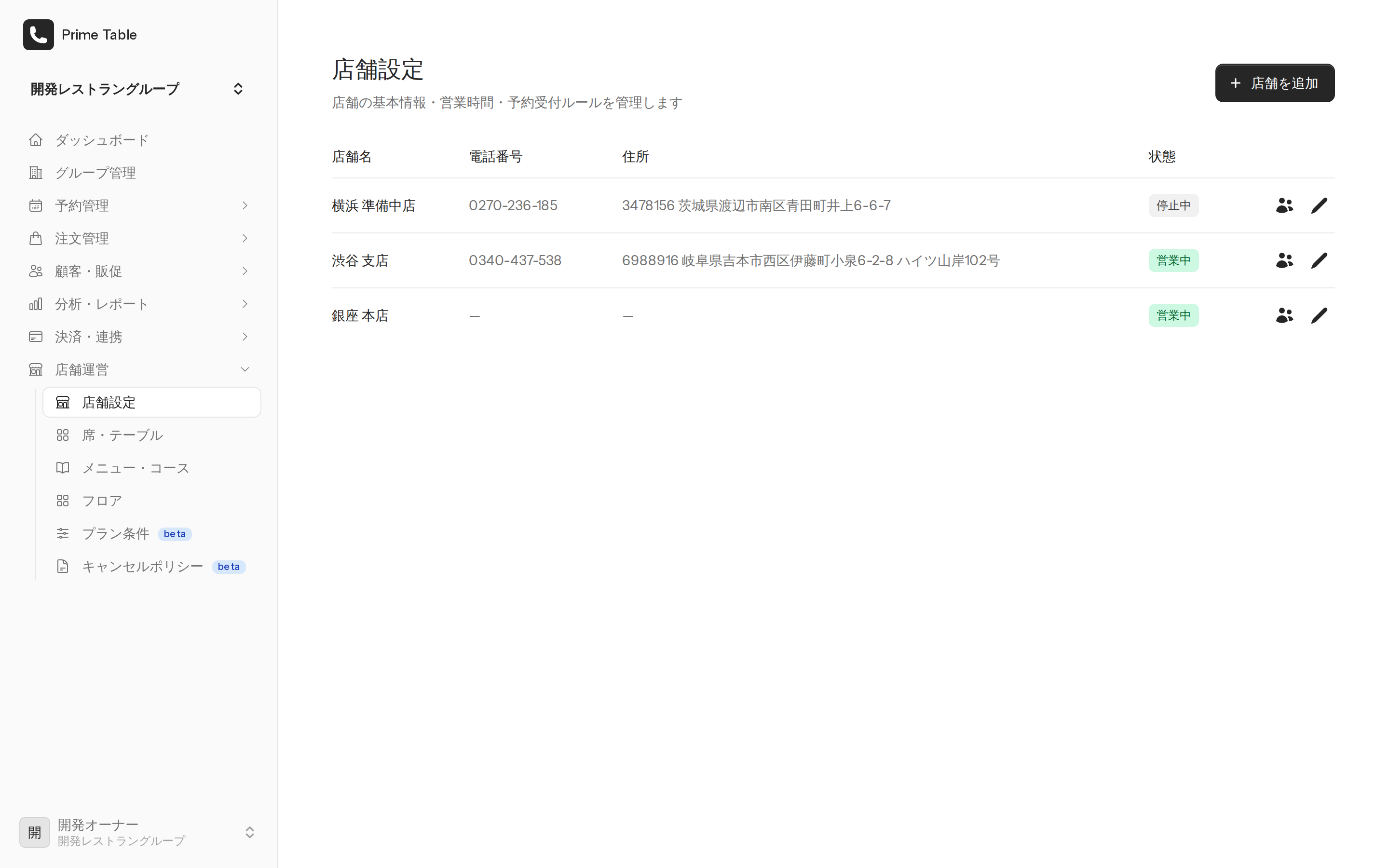Image resolution: width=1389 pixels, height=868 pixels.
Task: Click store name 銀座 本店
Action: [x=360, y=316]
